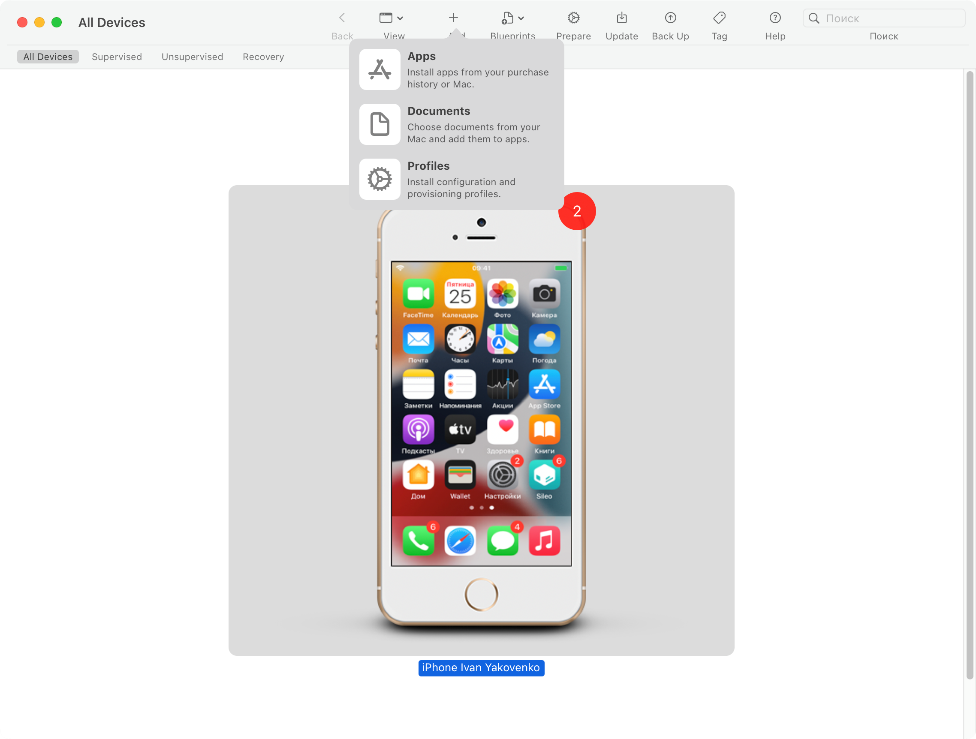
Task: Click the Safari dock icon on iPhone
Action: [460, 540]
